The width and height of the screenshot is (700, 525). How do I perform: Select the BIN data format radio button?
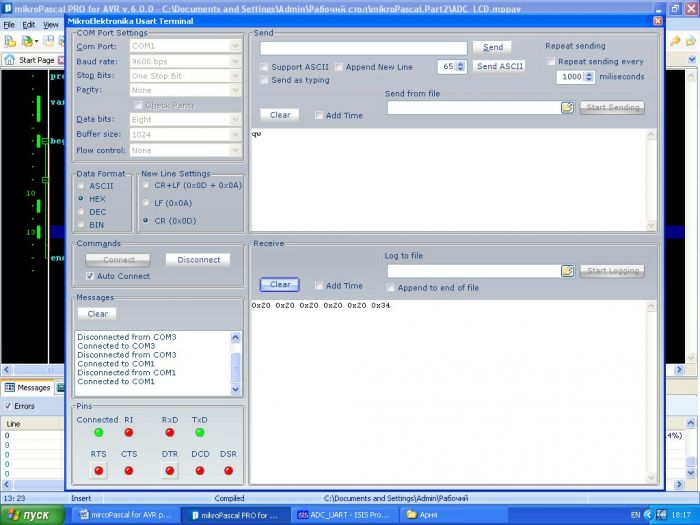81,225
